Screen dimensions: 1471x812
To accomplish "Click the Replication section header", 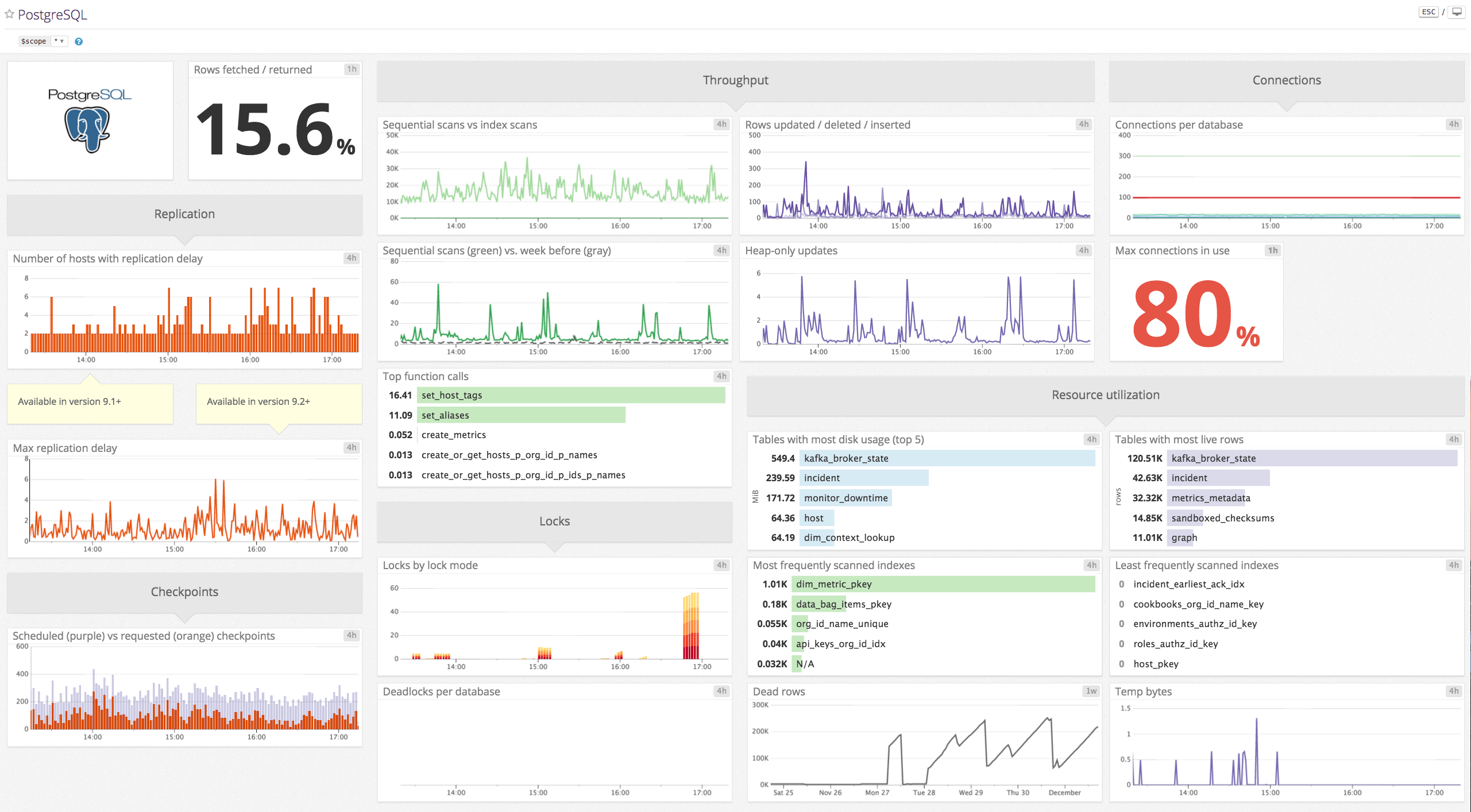I will 184,214.
